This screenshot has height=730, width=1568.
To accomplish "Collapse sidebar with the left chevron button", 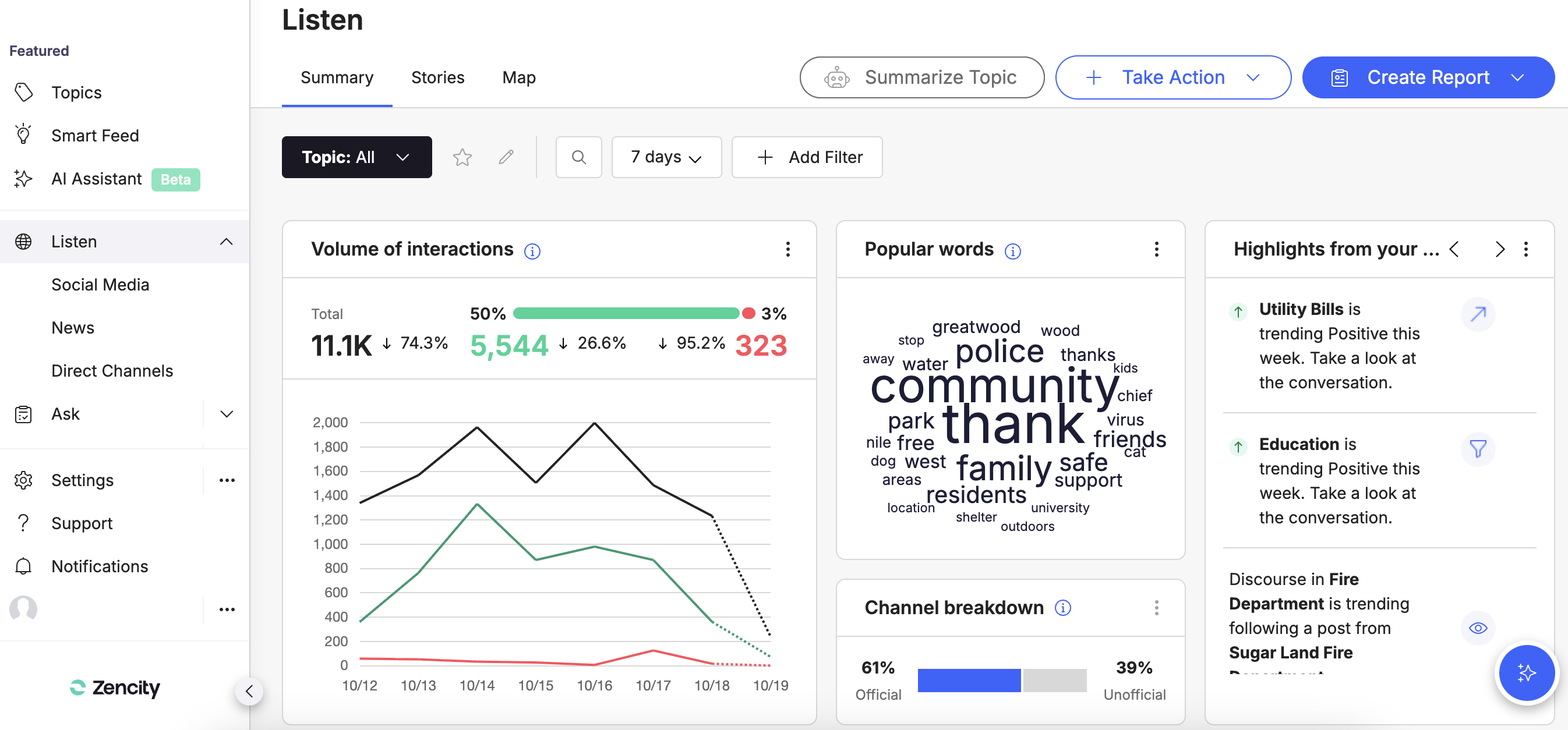I will pyautogui.click(x=249, y=691).
